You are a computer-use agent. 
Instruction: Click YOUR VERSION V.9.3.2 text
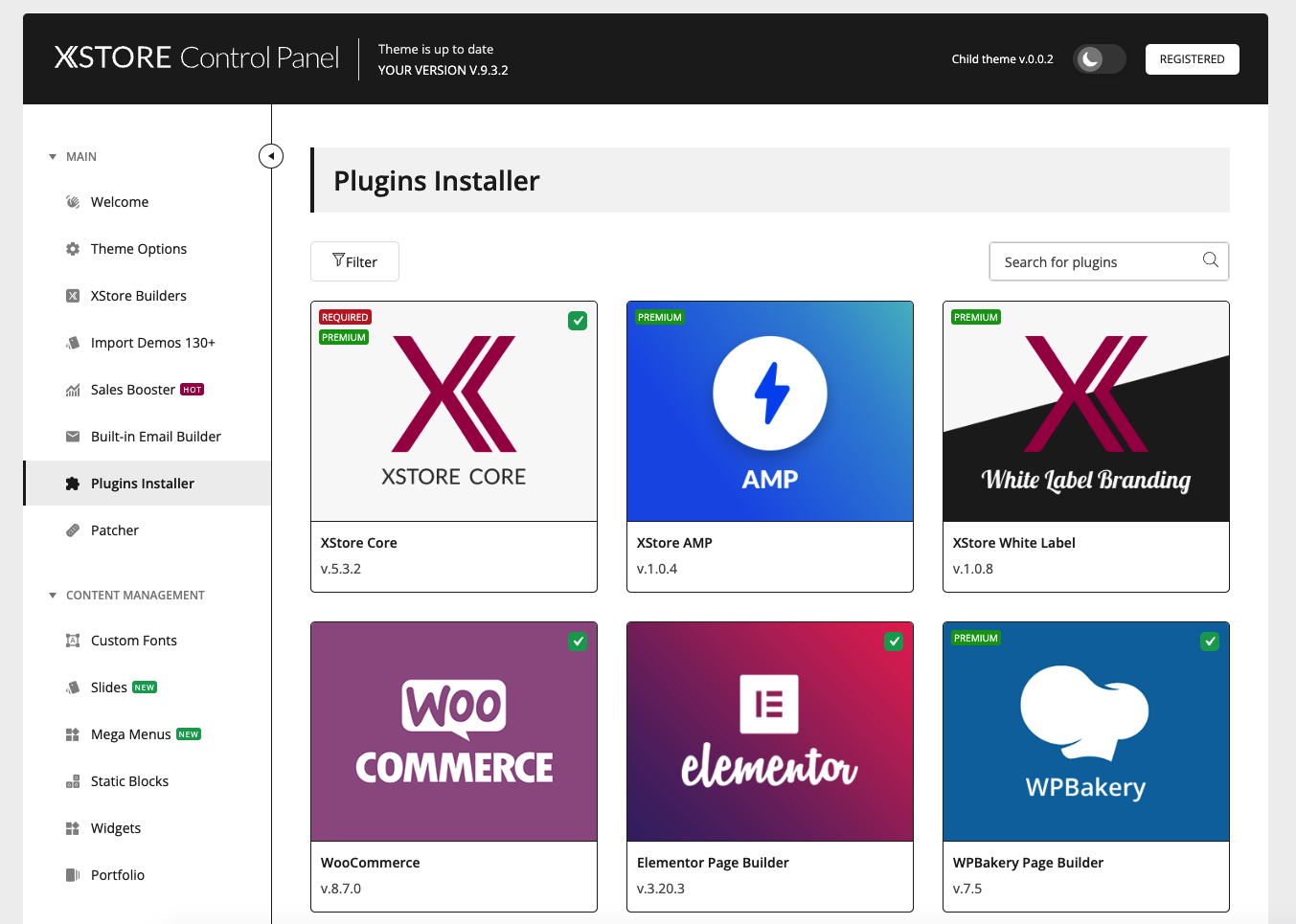coord(443,70)
